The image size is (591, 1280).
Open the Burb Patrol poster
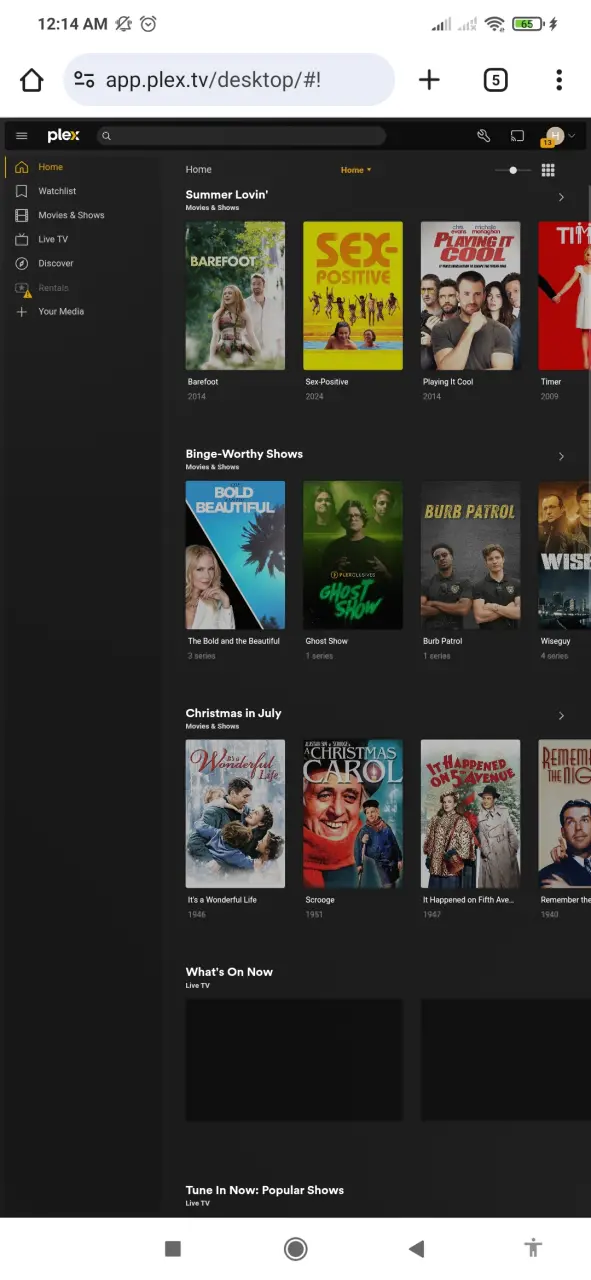coord(470,555)
